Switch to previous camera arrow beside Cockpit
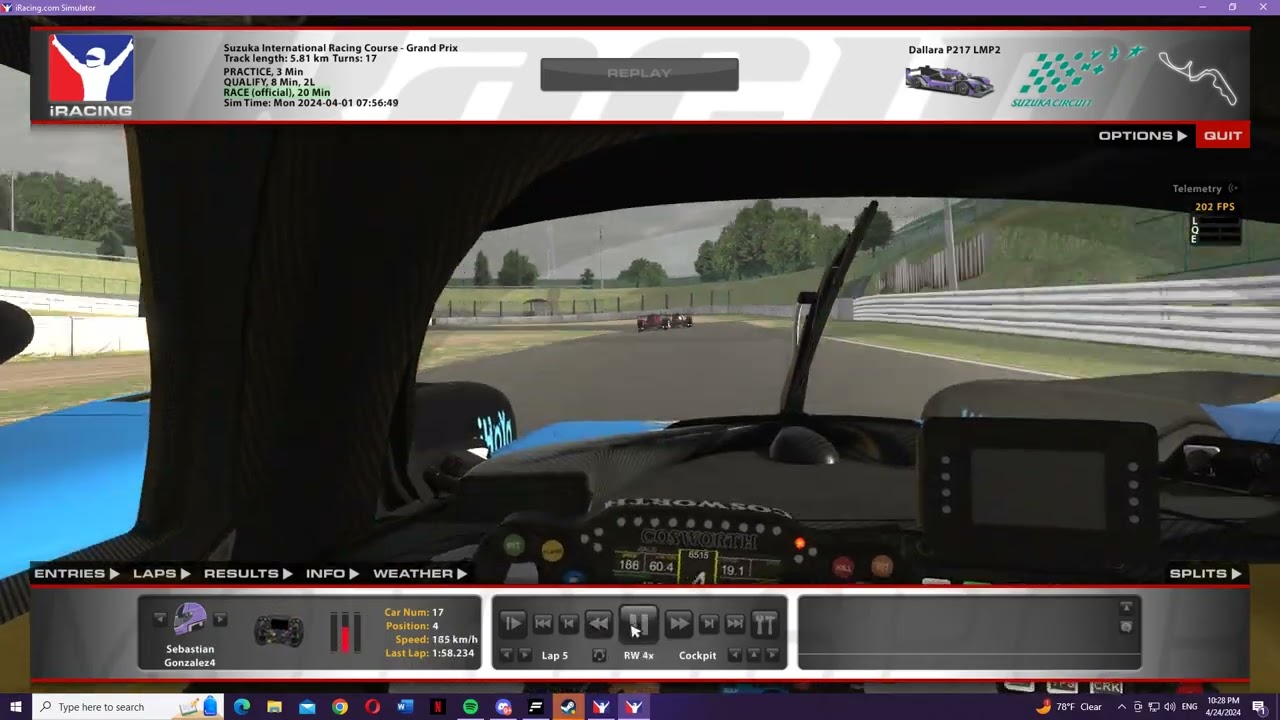This screenshot has width=1280, height=720. [x=735, y=655]
